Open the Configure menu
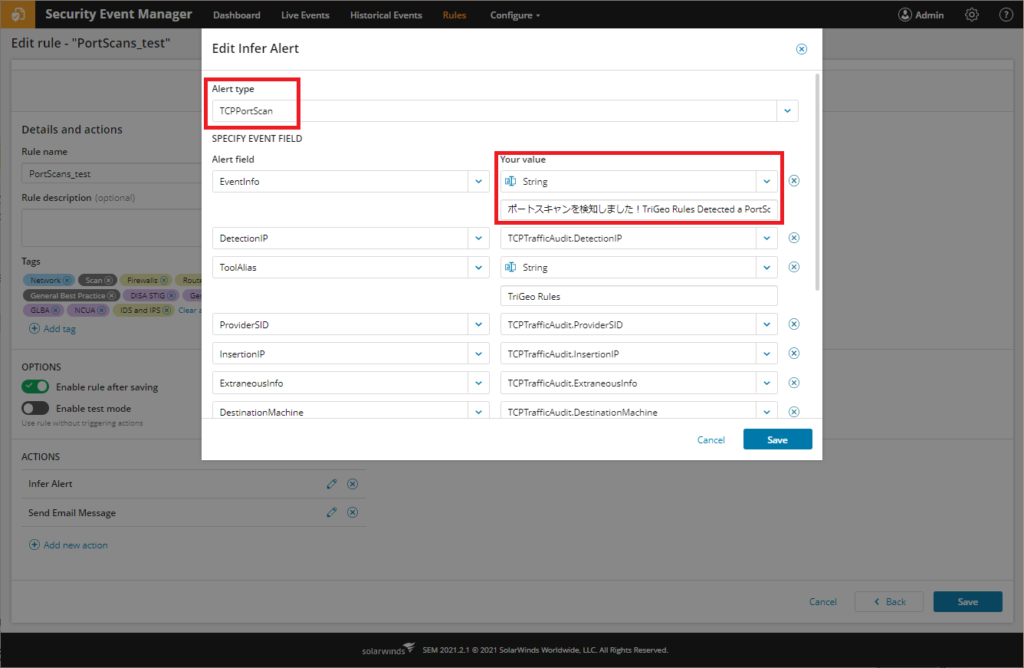The height and width of the screenshot is (668, 1024). click(515, 15)
